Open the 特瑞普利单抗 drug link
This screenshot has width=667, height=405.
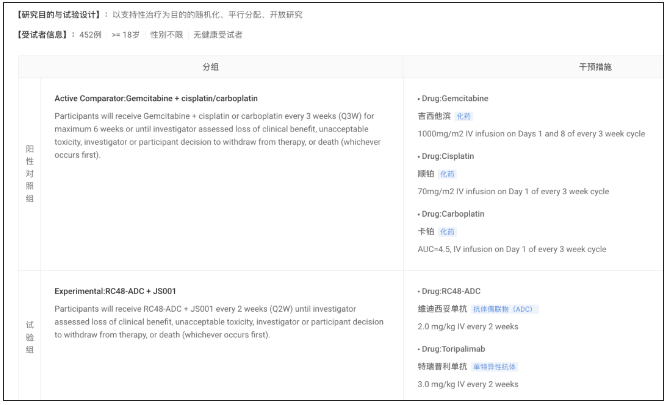coord(442,367)
